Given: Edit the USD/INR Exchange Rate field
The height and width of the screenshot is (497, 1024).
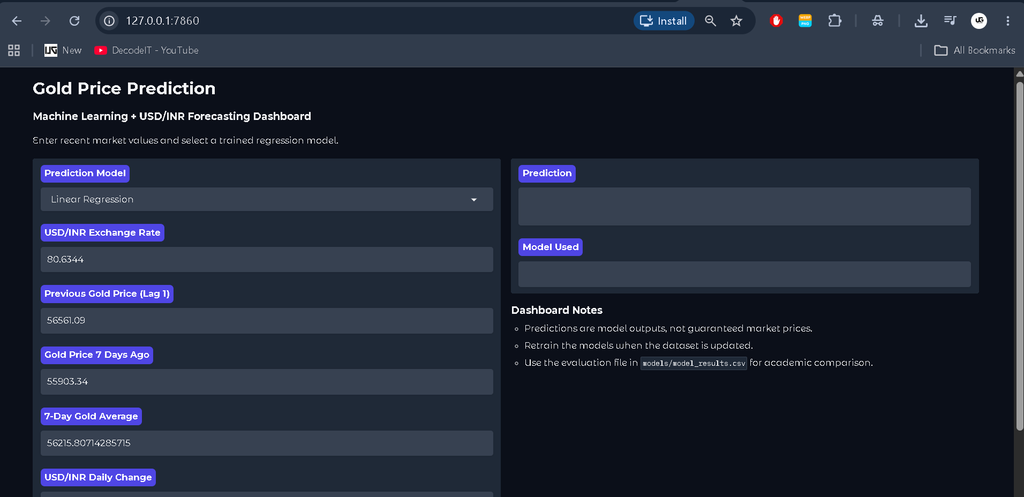Looking at the screenshot, I should coord(266,259).
